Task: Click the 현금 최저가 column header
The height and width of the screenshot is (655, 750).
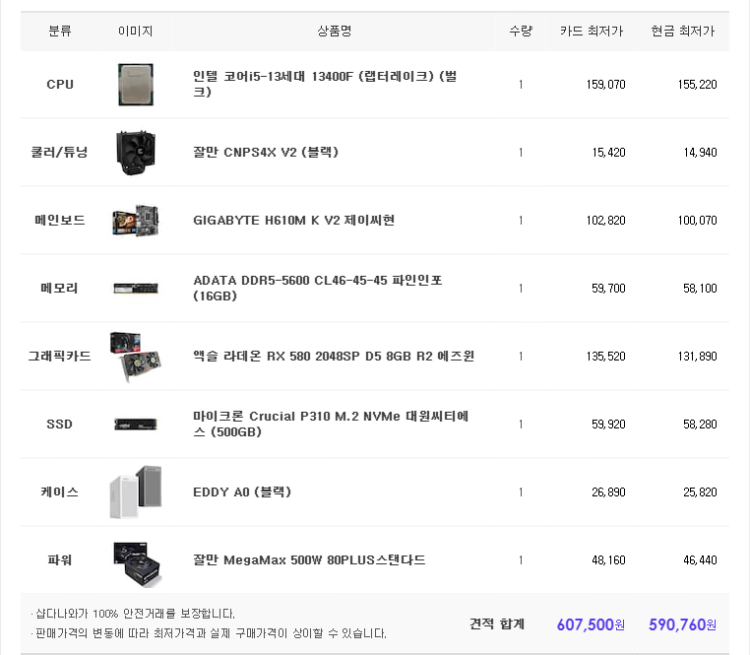Action: point(683,31)
